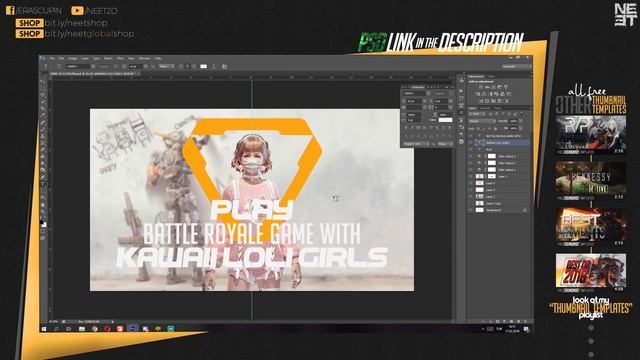Screen dimensions: 640x360
Task: Select the Background layer row
Action: tap(500, 210)
